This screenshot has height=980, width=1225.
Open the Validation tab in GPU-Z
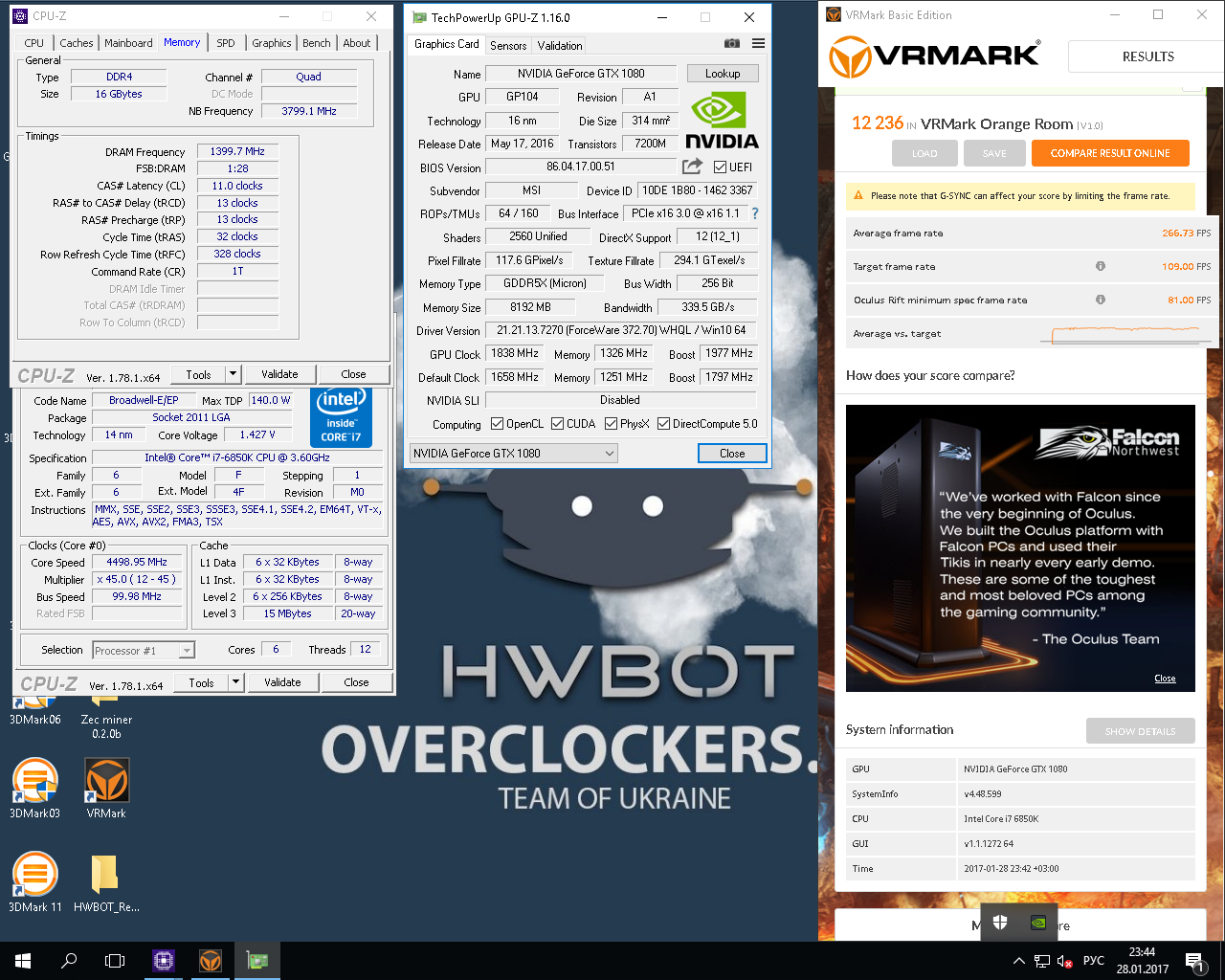(560, 45)
